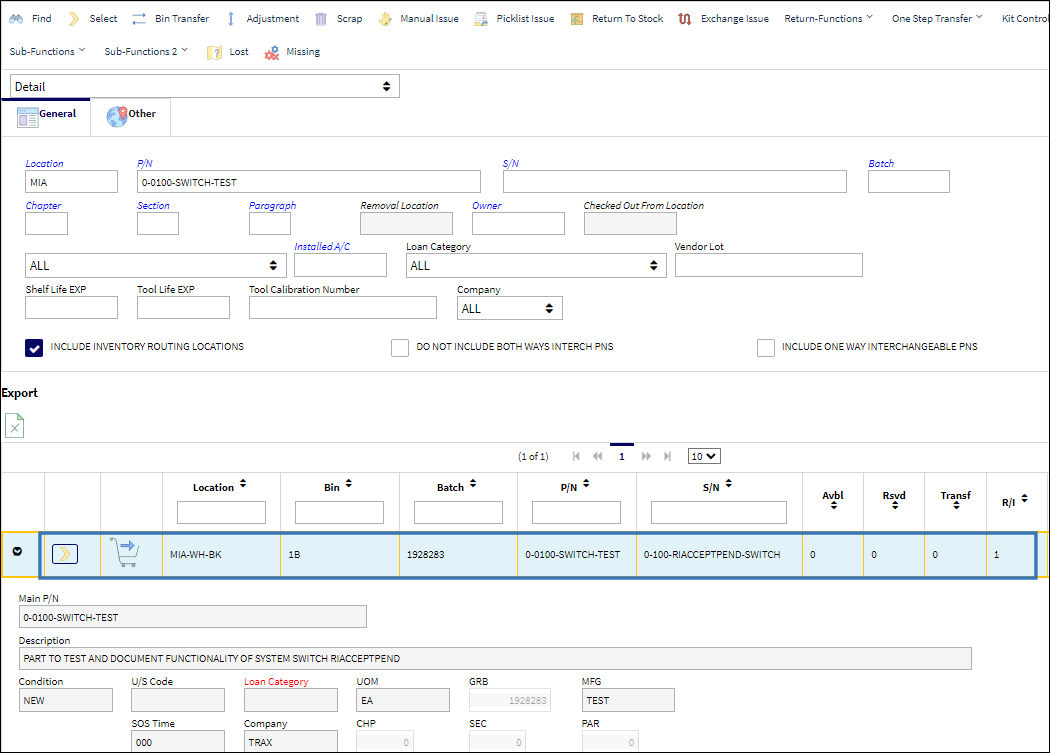Switch to the Other tab
1050x753 pixels.
(x=131, y=117)
